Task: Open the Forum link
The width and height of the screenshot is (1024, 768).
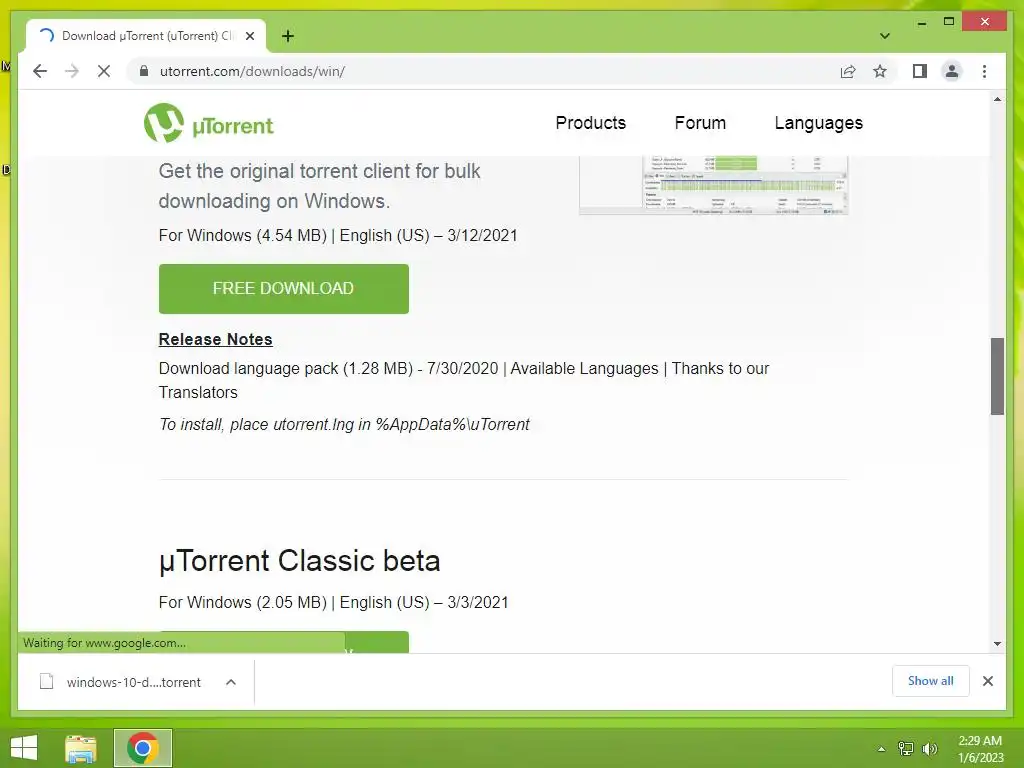Action: point(700,123)
